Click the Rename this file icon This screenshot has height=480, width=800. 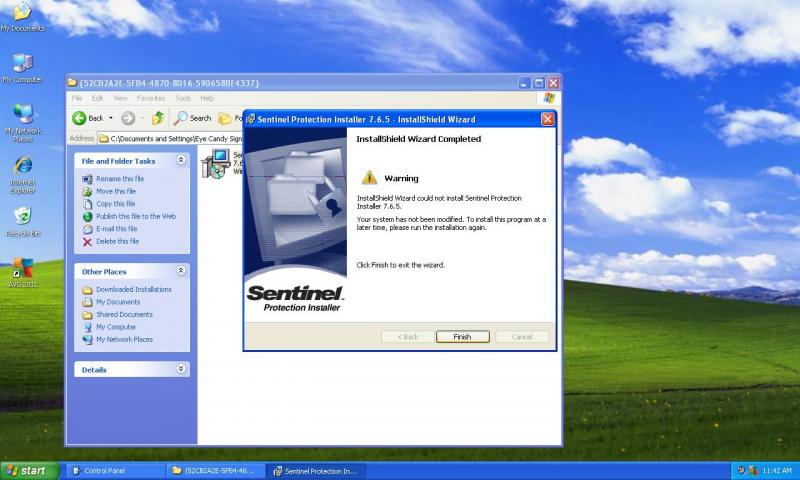(87, 179)
